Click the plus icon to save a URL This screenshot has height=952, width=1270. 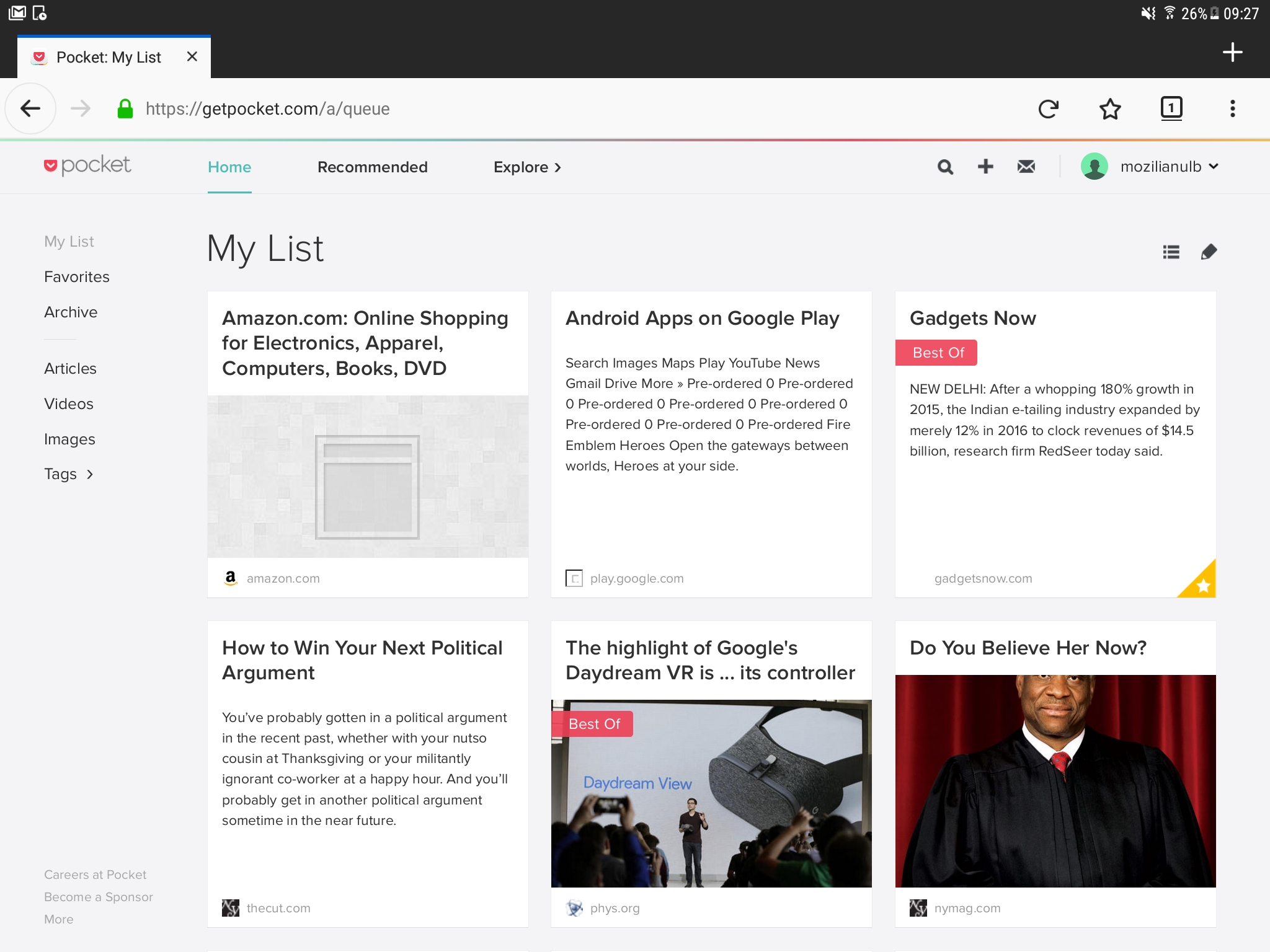(985, 166)
